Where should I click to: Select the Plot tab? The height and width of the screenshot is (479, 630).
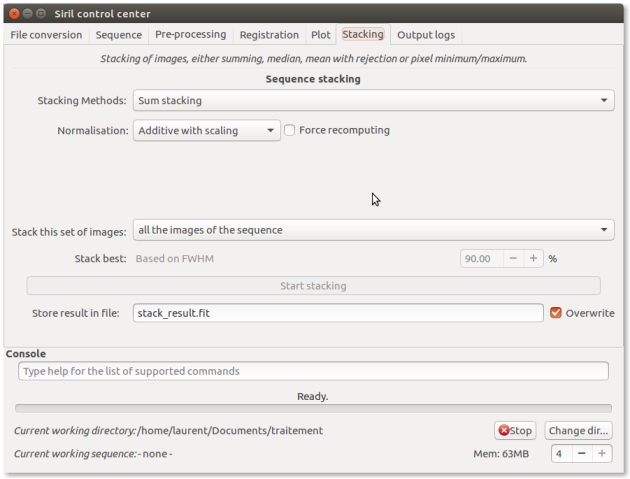(320, 35)
